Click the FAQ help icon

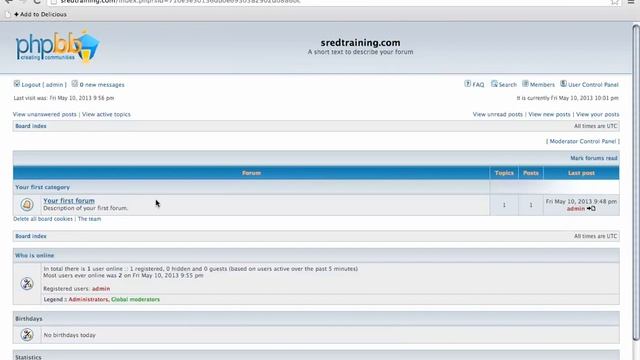click(467, 84)
